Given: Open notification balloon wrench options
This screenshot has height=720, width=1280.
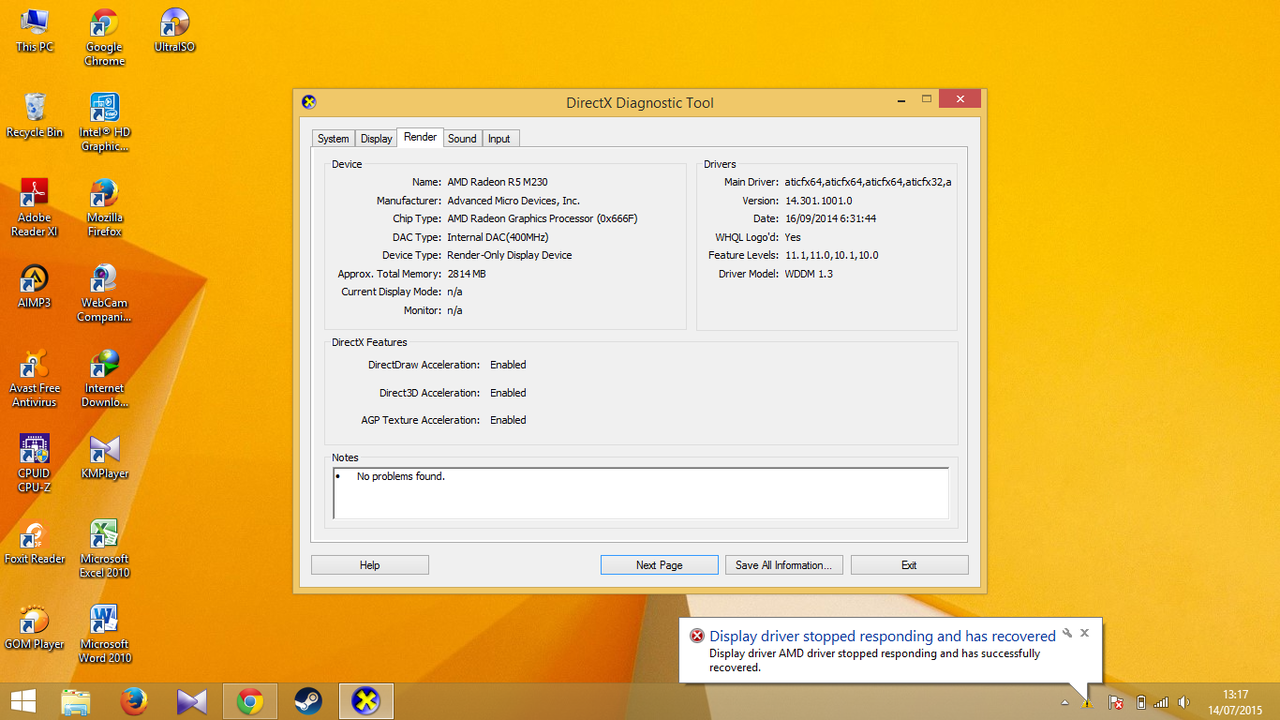Looking at the screenshot, I should (x=1067, y=633).
